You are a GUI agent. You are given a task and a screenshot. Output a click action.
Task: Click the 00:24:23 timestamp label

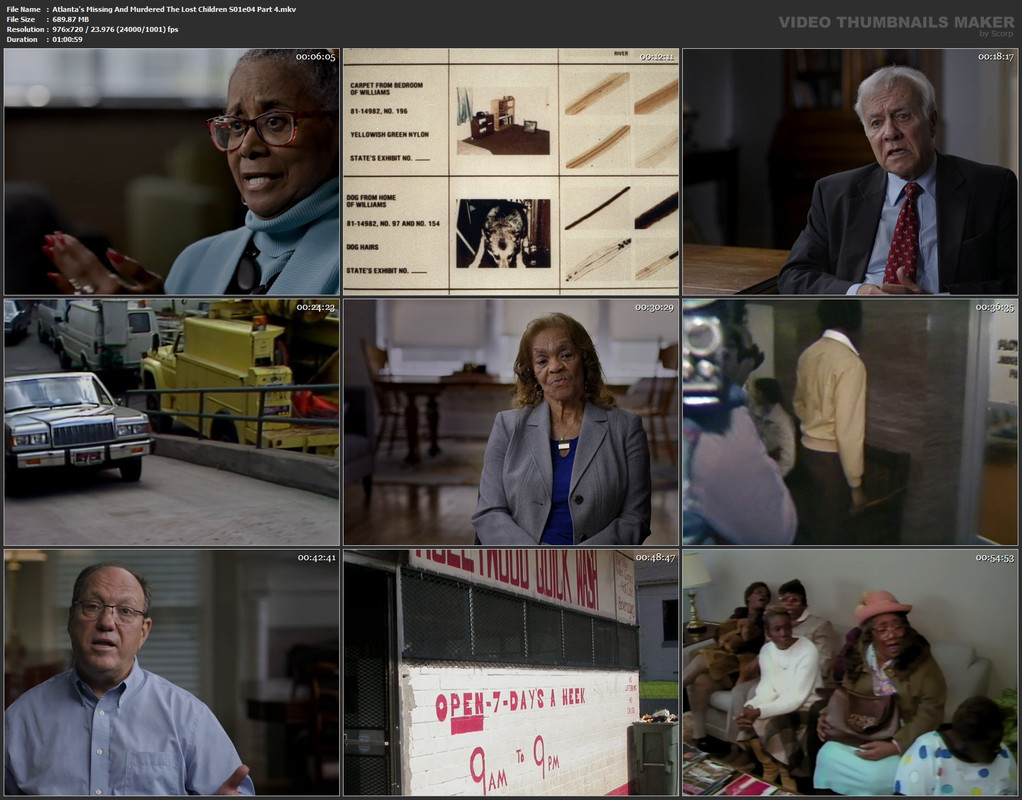(x=315, y=307)
